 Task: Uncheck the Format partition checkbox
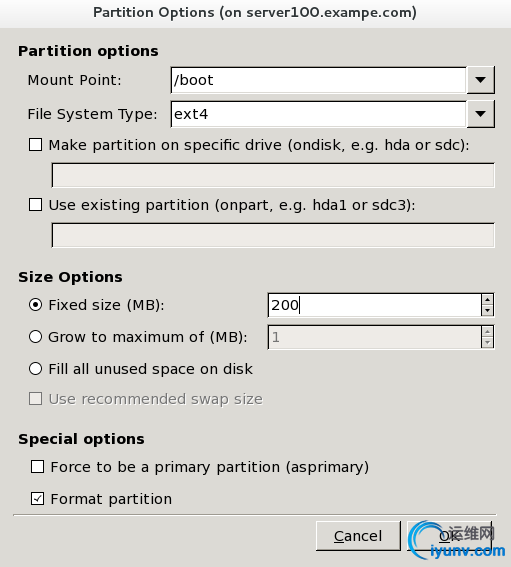pyautogui.click(x=38, y=499)
